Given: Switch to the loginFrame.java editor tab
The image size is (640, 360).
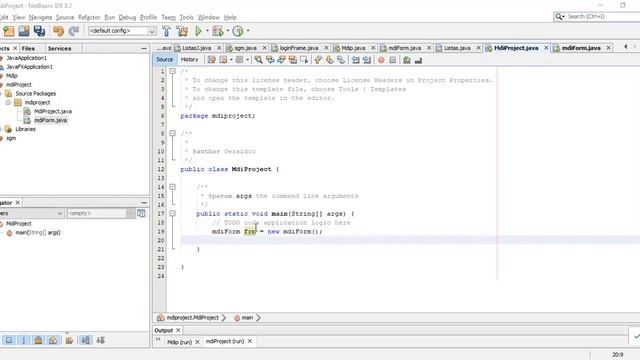Looking at the screenshot, I should coord(299,48).
